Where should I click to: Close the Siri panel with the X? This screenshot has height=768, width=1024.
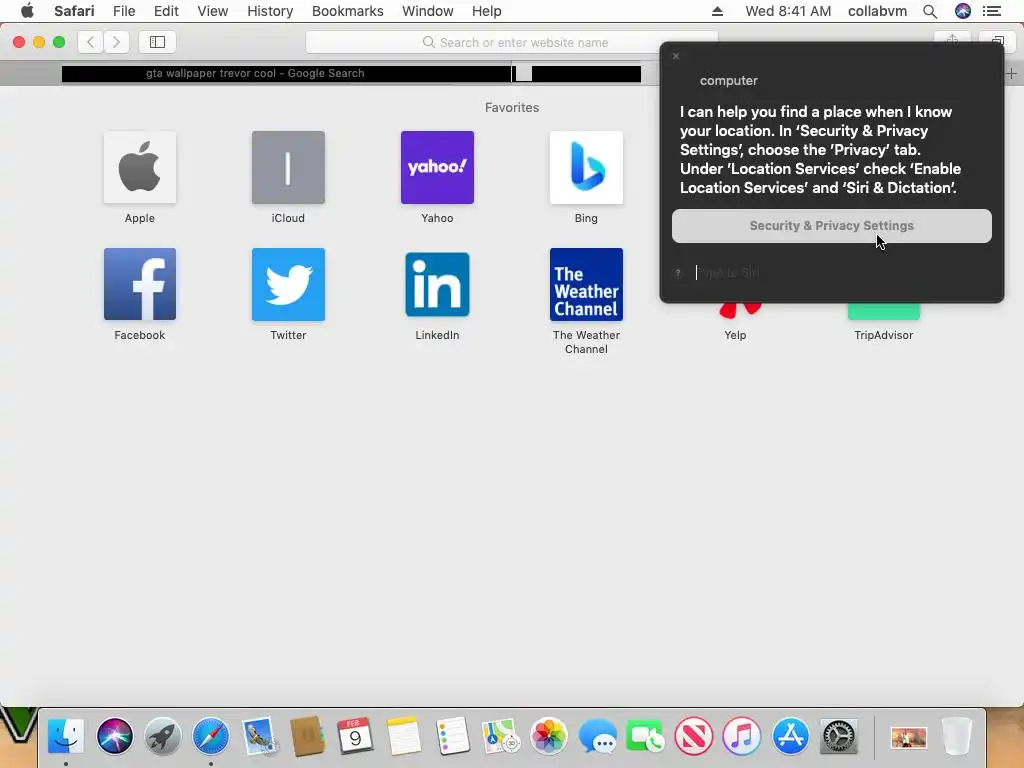(x=676, y=56)
